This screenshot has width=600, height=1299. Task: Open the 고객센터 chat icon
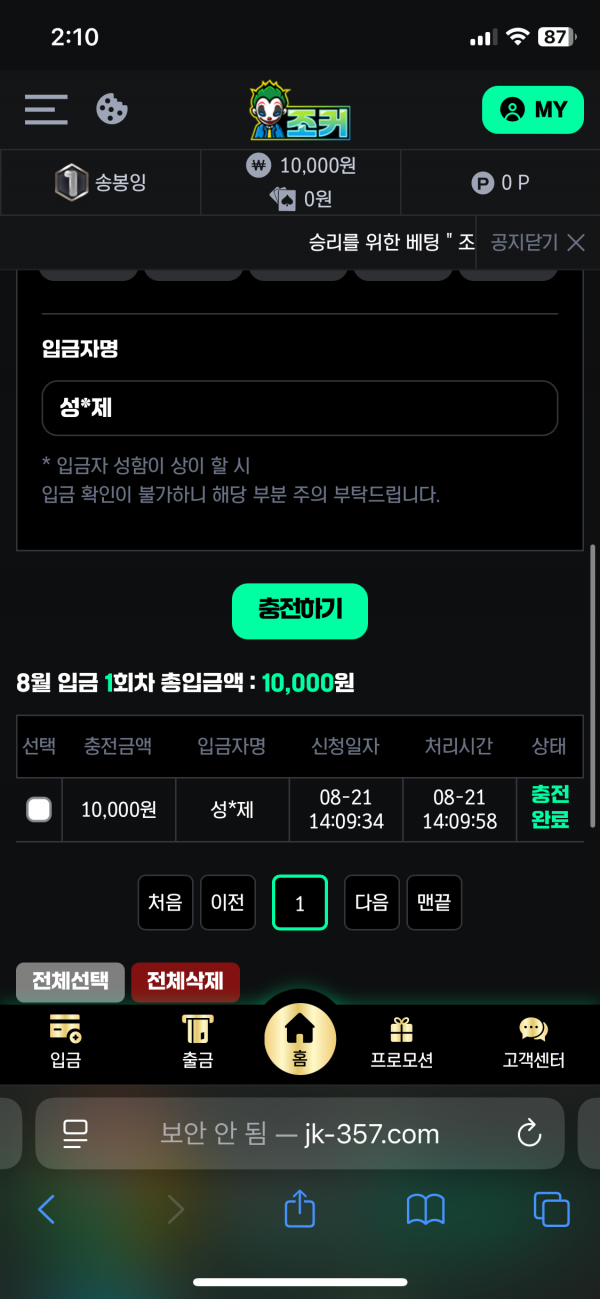click(534, 1041)
